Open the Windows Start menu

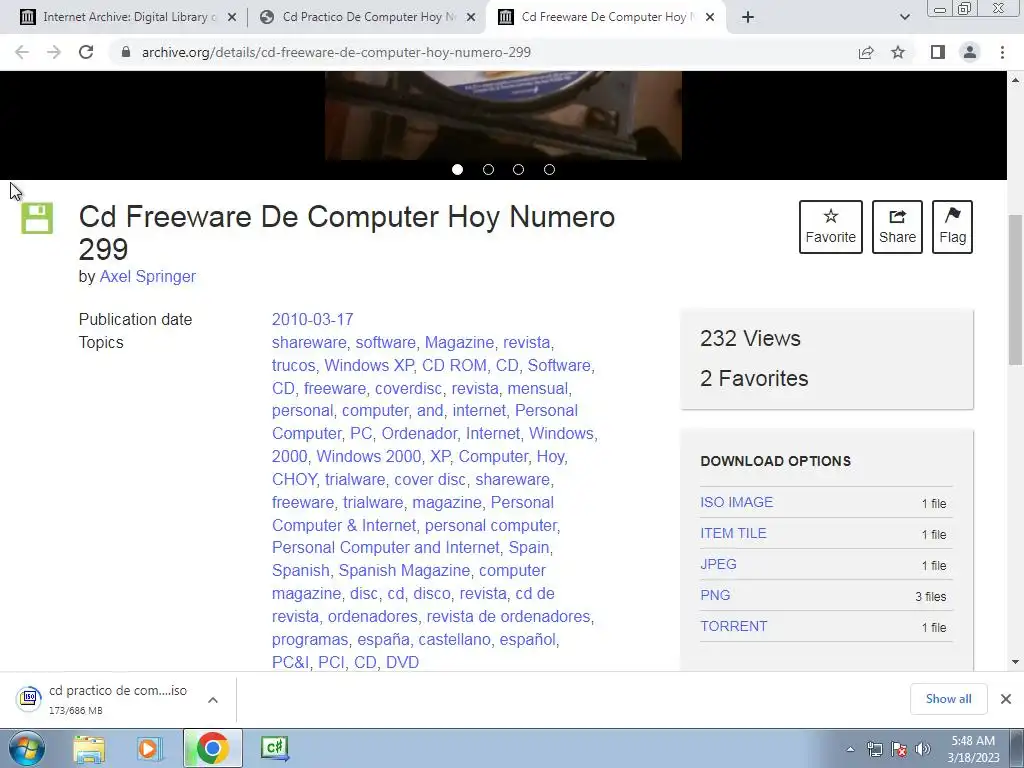pos(25,748)
